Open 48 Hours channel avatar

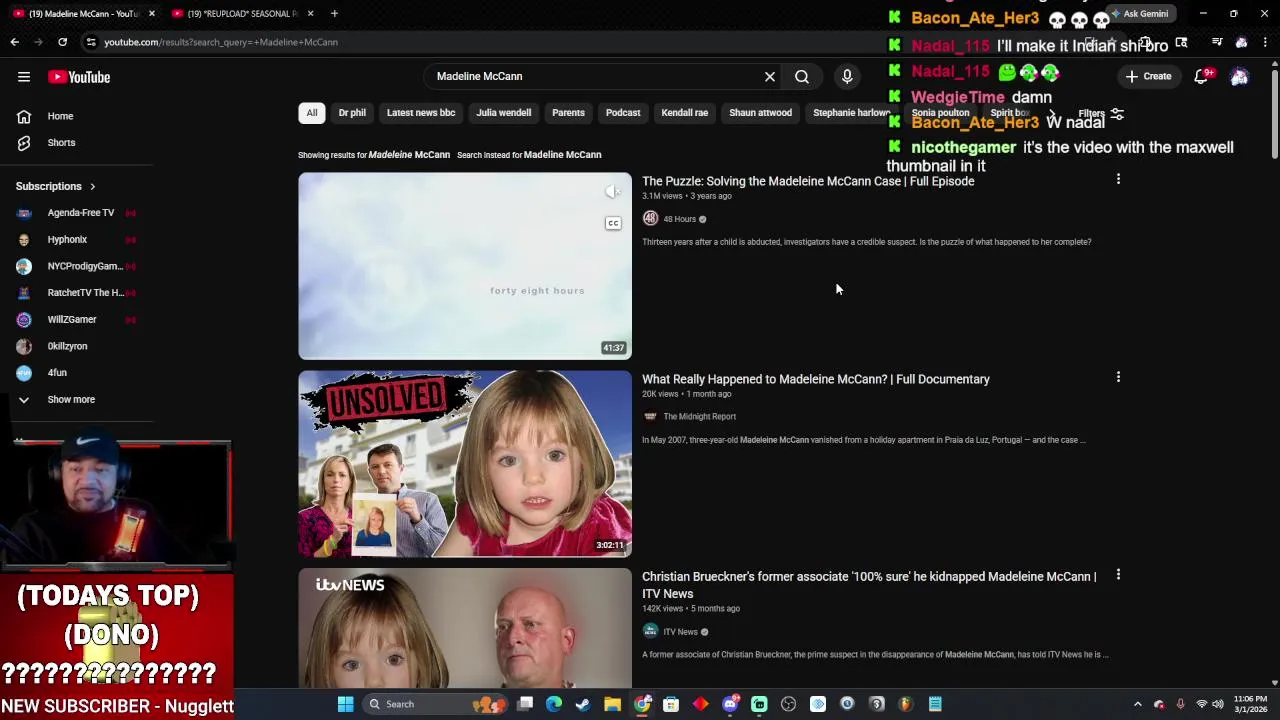click(x=650, y=219)
